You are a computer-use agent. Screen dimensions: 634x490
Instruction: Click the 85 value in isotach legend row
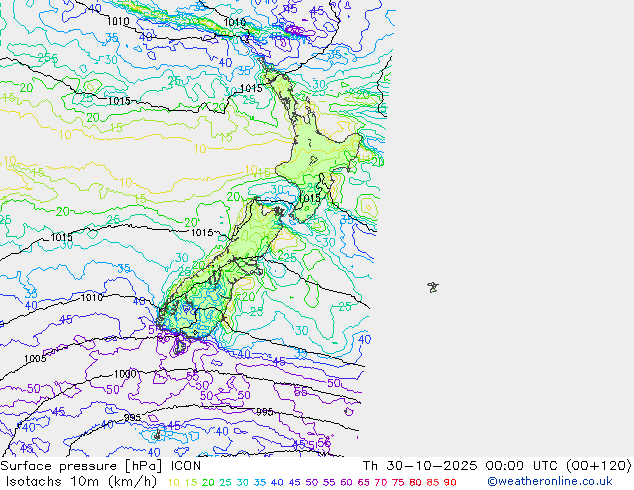point(433,482)
